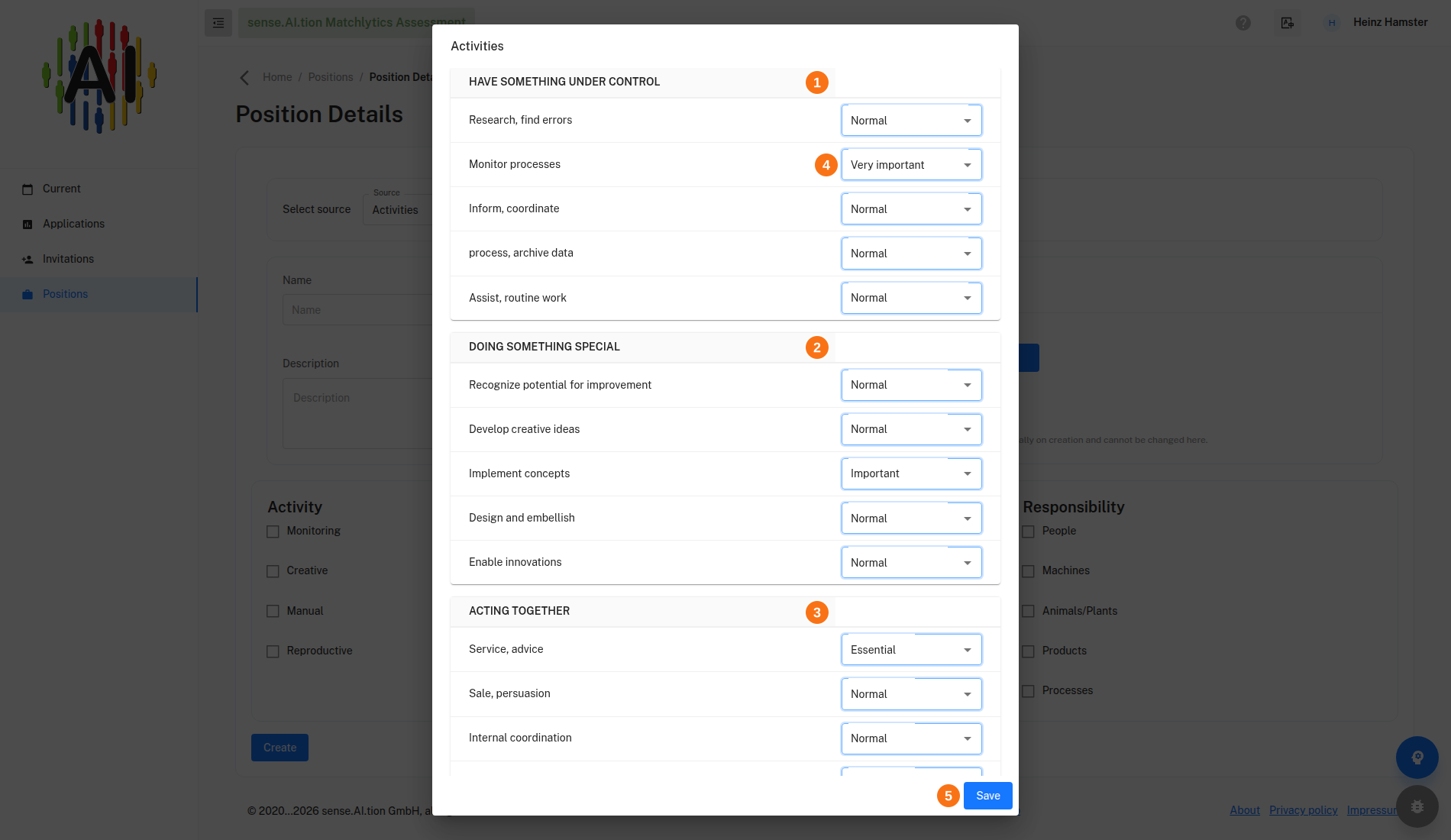The image size is (1451, 840).
Task: Open the Heinz Hamster user avatar
Action: click(1332, 23)
